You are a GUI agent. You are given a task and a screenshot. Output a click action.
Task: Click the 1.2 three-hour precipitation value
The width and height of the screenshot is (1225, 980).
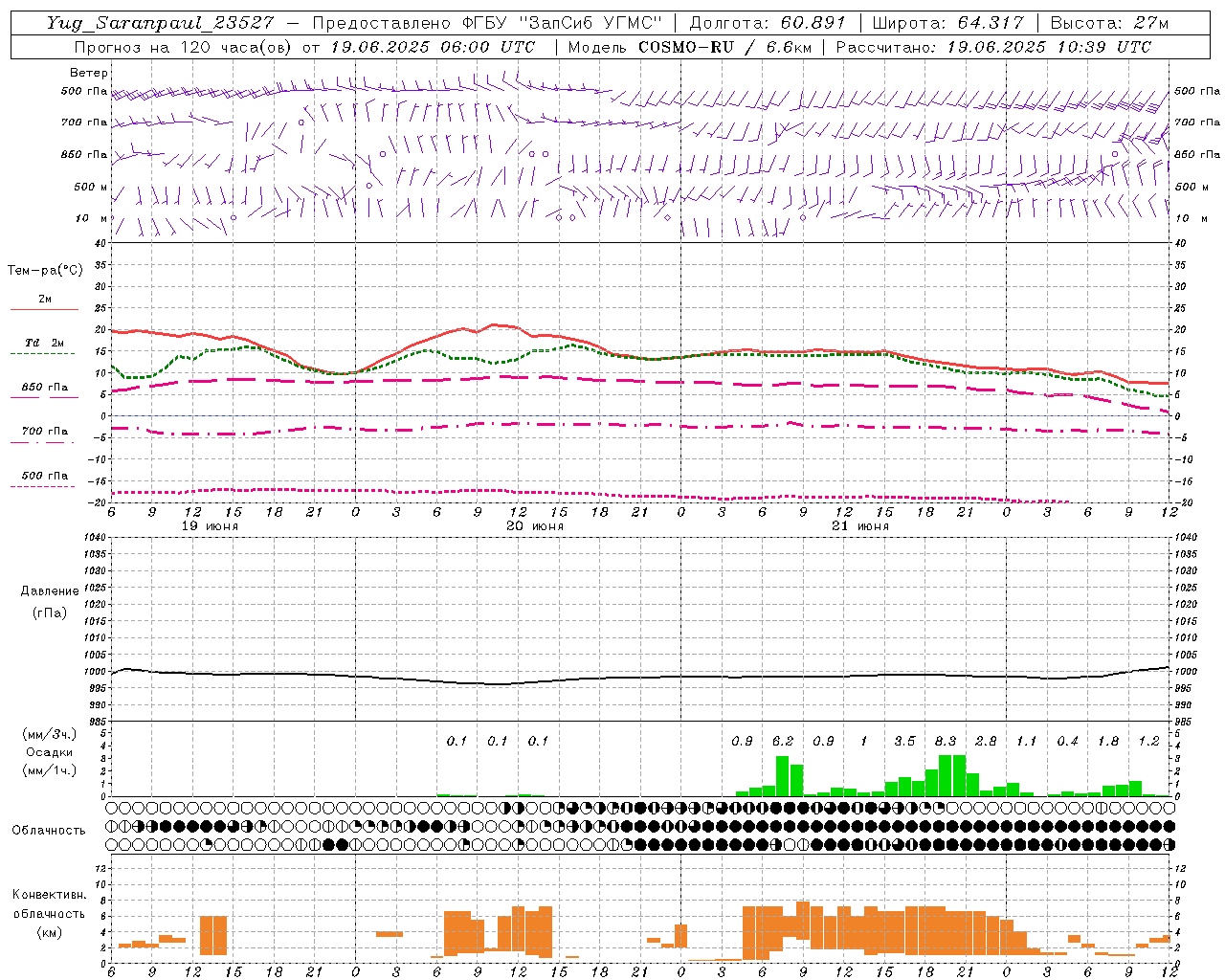click(1148, 741)
